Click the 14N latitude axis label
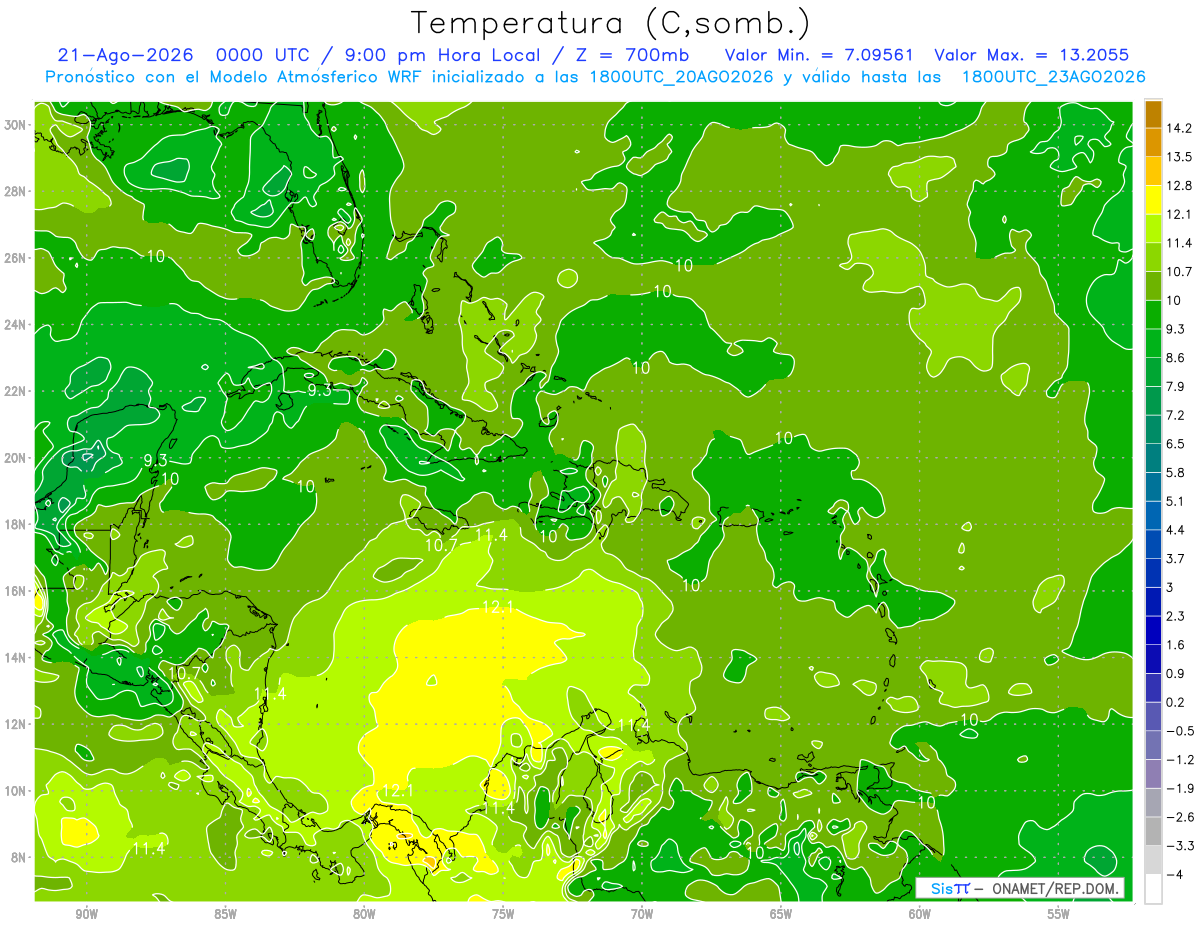Screen dimensions: 1200x927 click(x=16, y=658)
